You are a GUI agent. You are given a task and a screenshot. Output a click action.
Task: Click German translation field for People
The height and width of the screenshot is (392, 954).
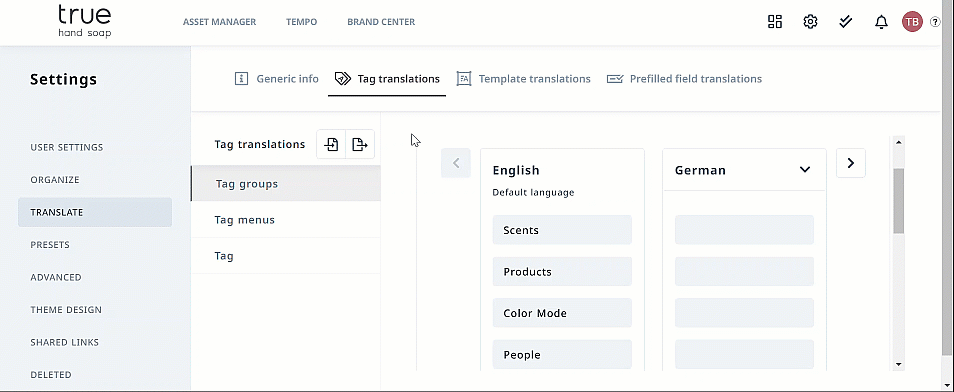[x=744, y=354]
